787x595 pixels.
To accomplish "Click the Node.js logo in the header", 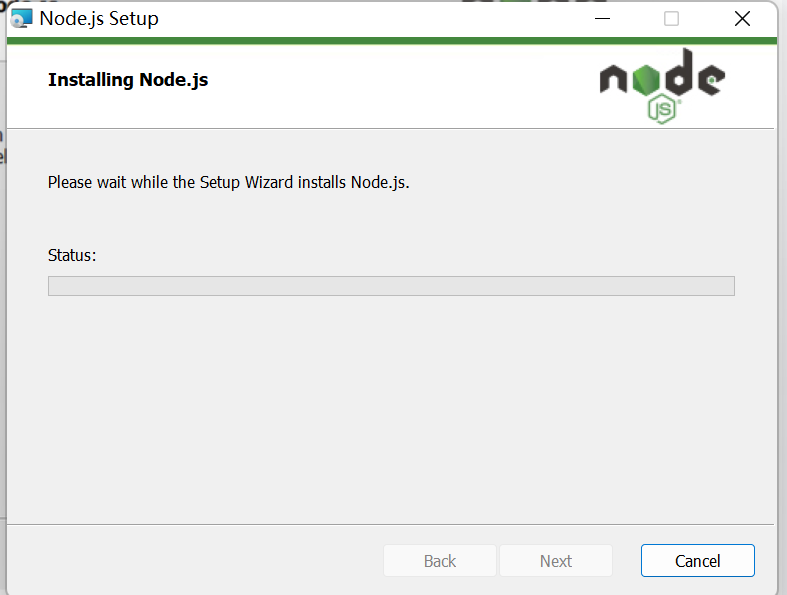I will pos(661,85).
